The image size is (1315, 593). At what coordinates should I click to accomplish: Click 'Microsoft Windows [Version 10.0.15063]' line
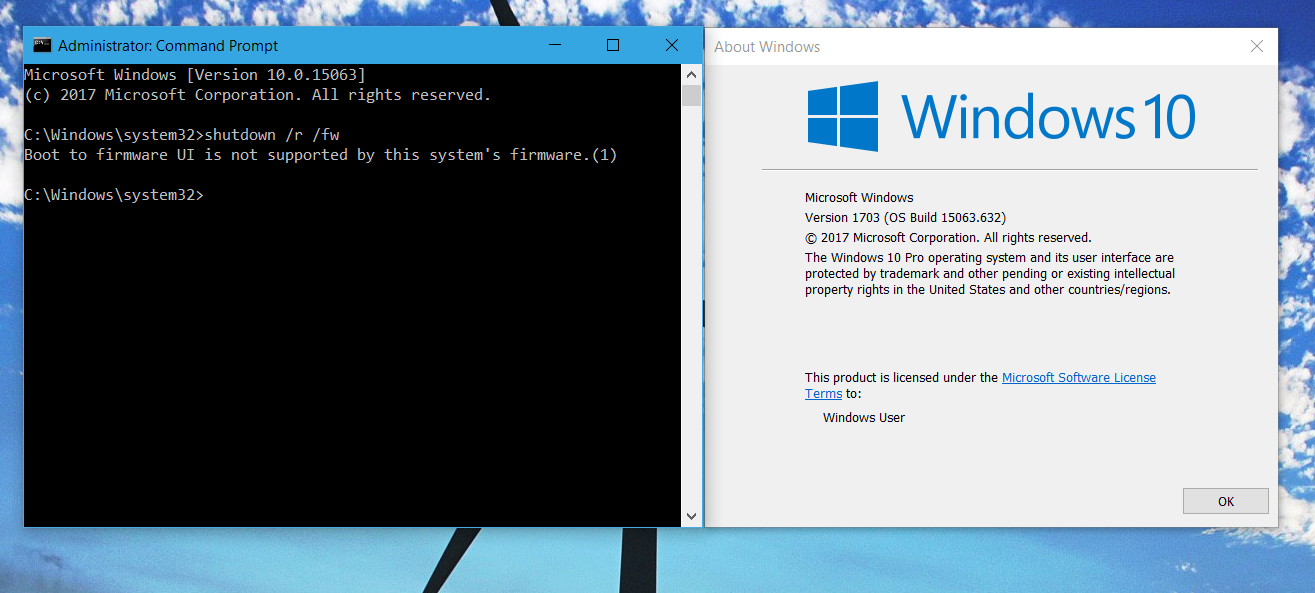[x=195, y=75]
